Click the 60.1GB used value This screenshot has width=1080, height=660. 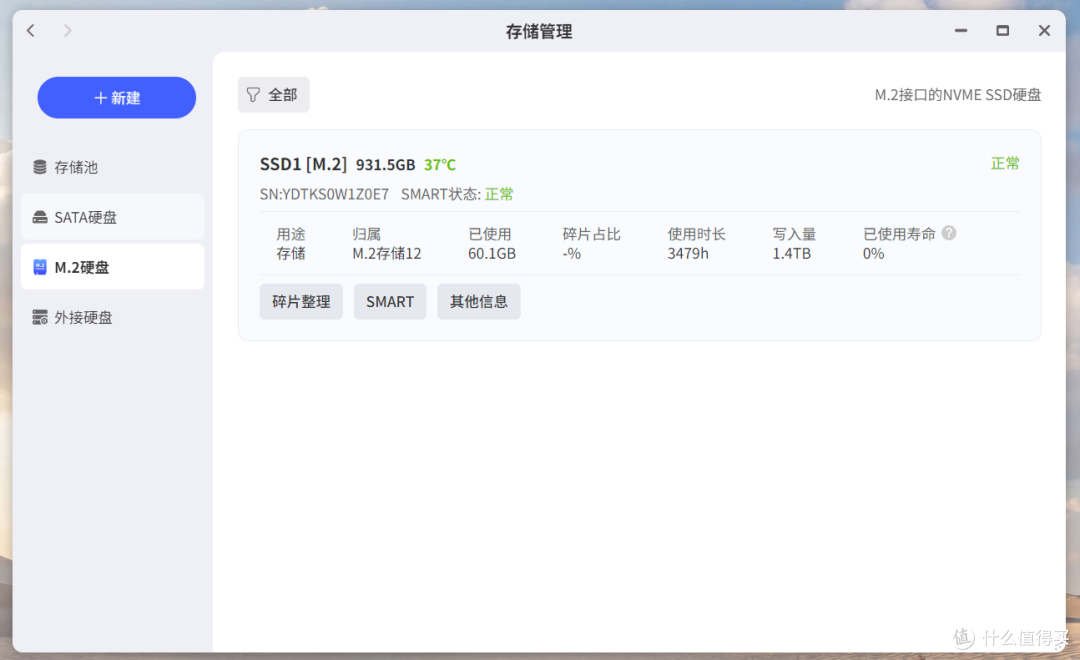click(492, 254)
